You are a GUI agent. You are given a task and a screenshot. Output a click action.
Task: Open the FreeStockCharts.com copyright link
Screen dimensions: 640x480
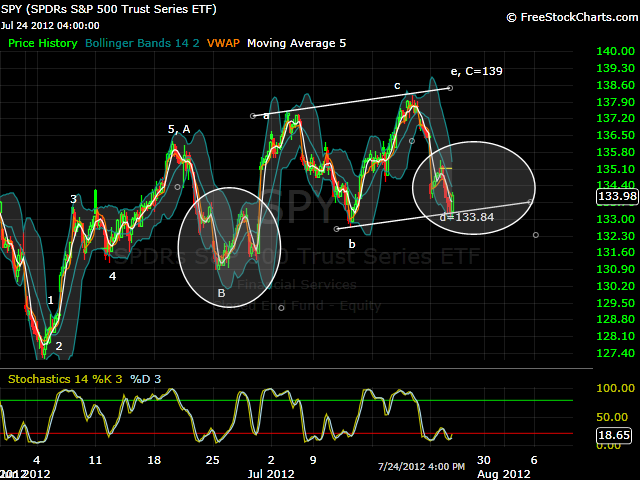573,17
